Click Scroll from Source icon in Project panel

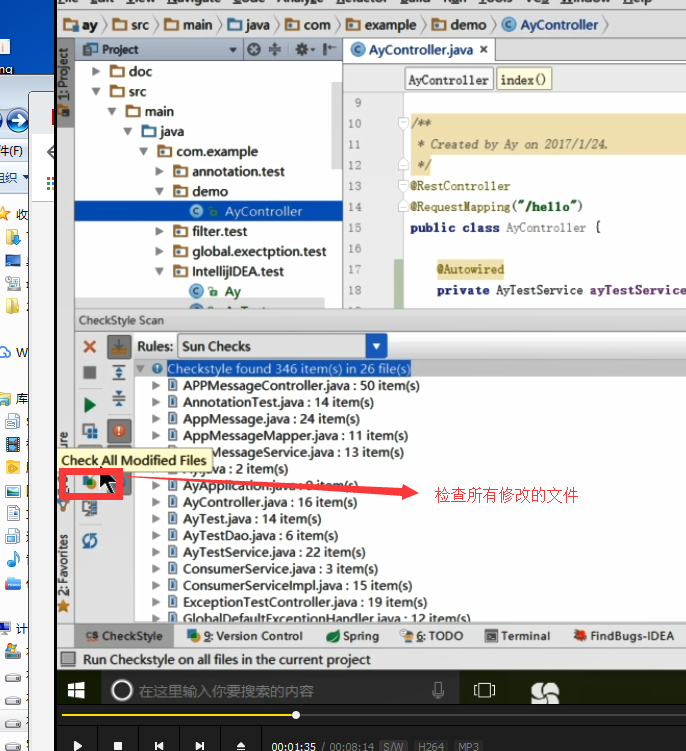tap(254, 49)
